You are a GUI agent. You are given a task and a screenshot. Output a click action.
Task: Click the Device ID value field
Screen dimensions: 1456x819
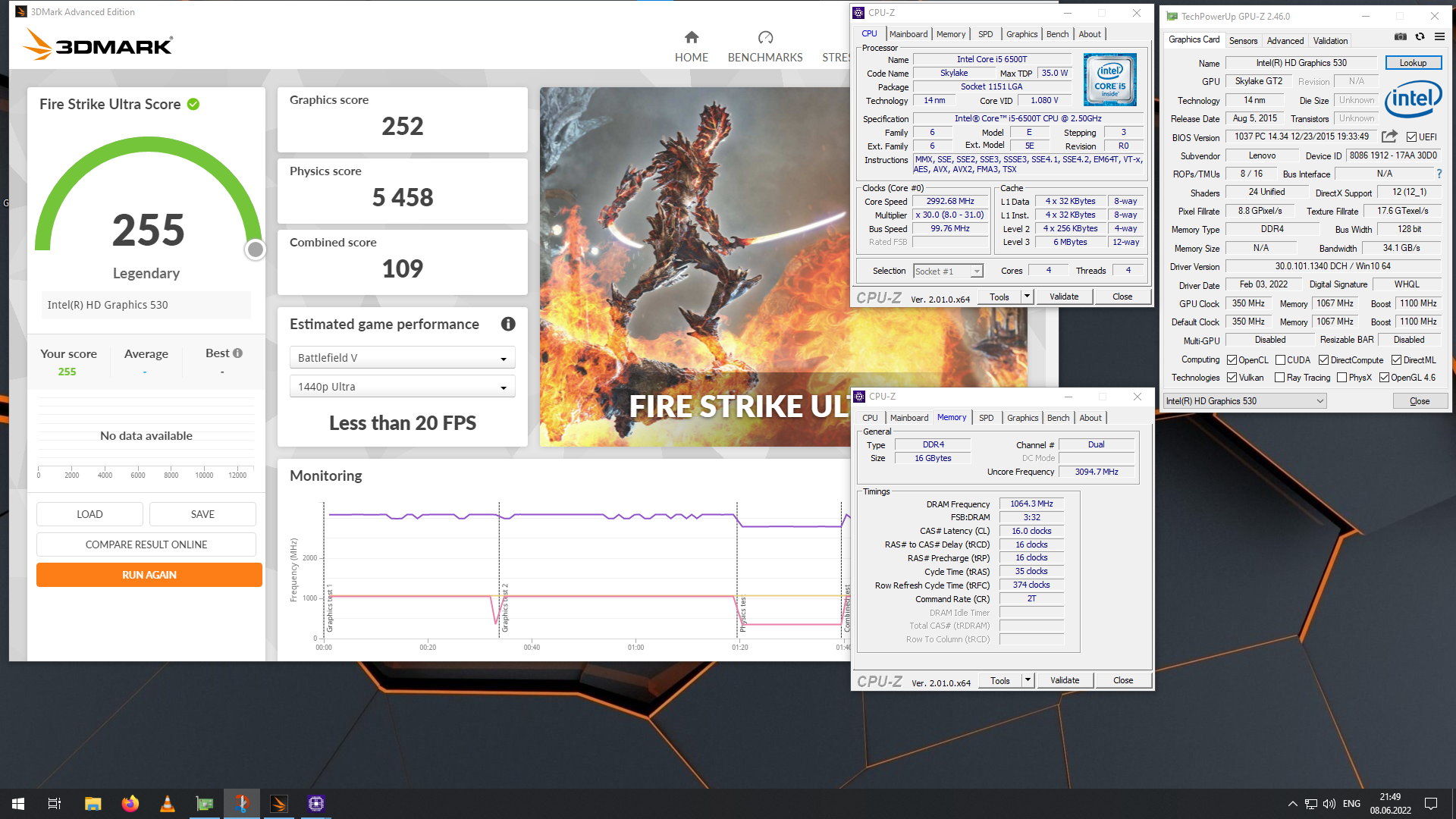[1393, 155]
